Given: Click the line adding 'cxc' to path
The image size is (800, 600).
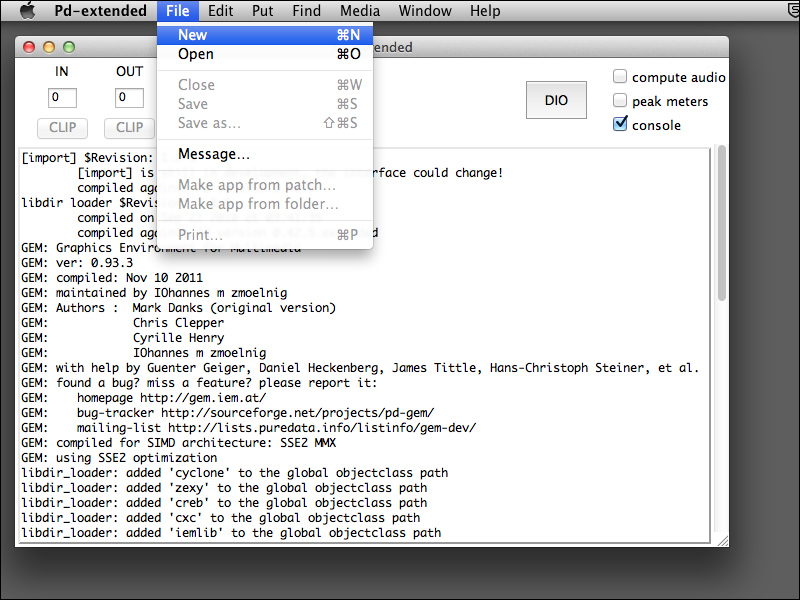Looking at the screenshot, I should (x=220, y=518).
